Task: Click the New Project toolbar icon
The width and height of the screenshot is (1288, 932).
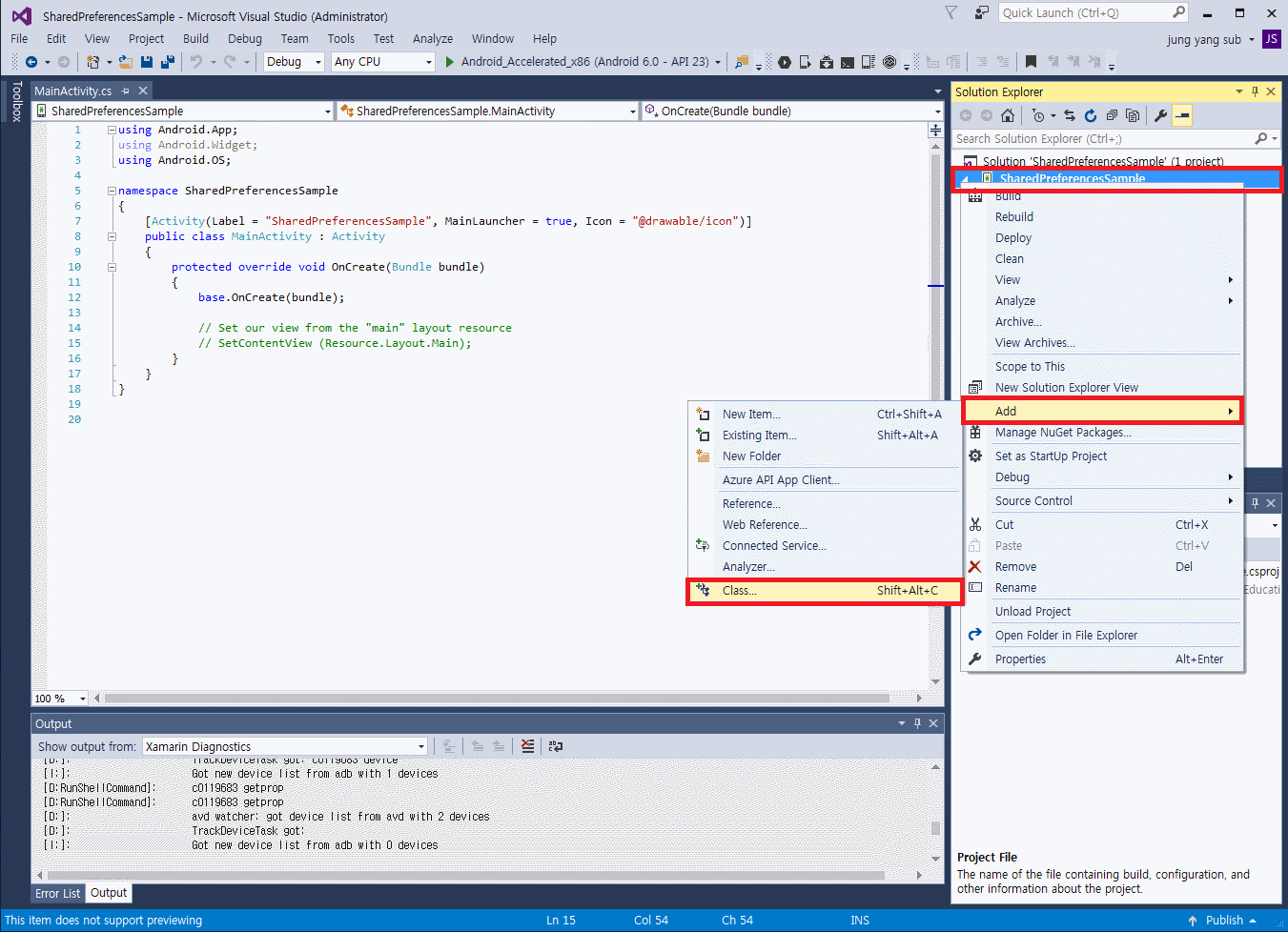Action: coord(93,62)
